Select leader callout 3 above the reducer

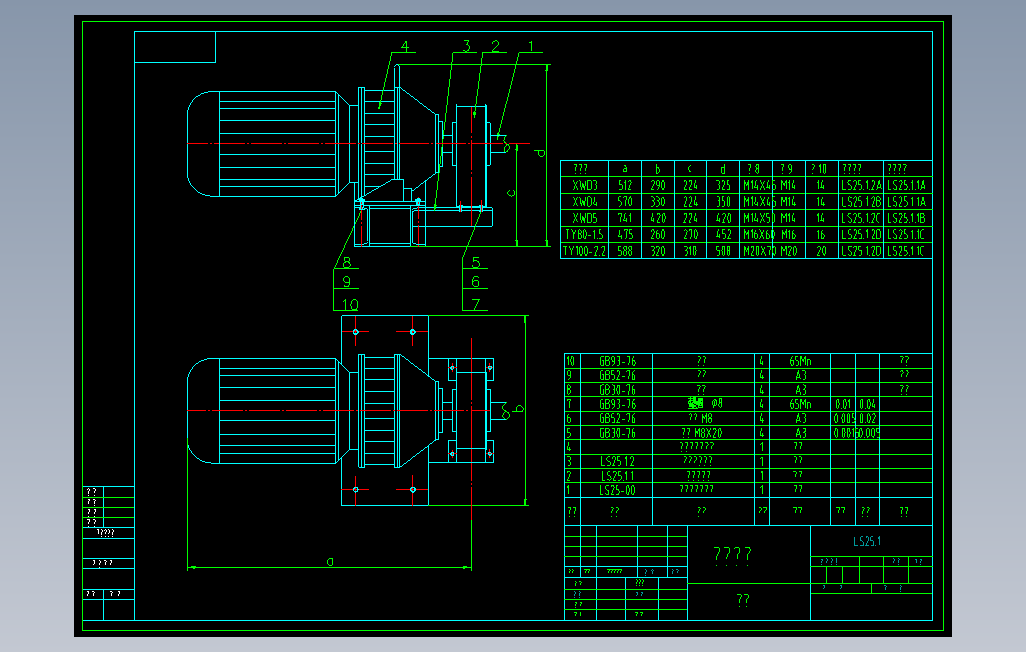tap(467, 46)
